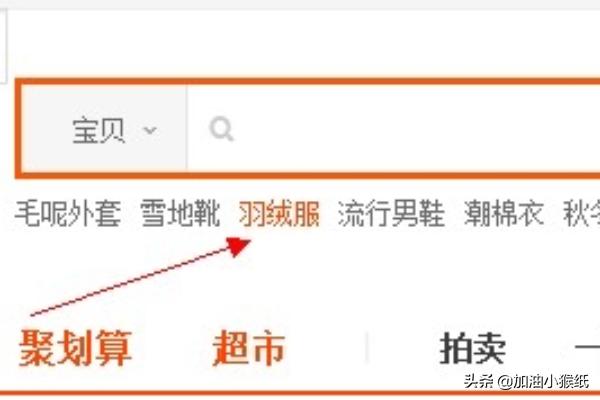600x400 pixels.
Task: Open the 流行男鞋 suggestion link
Action: pos(391,214)
